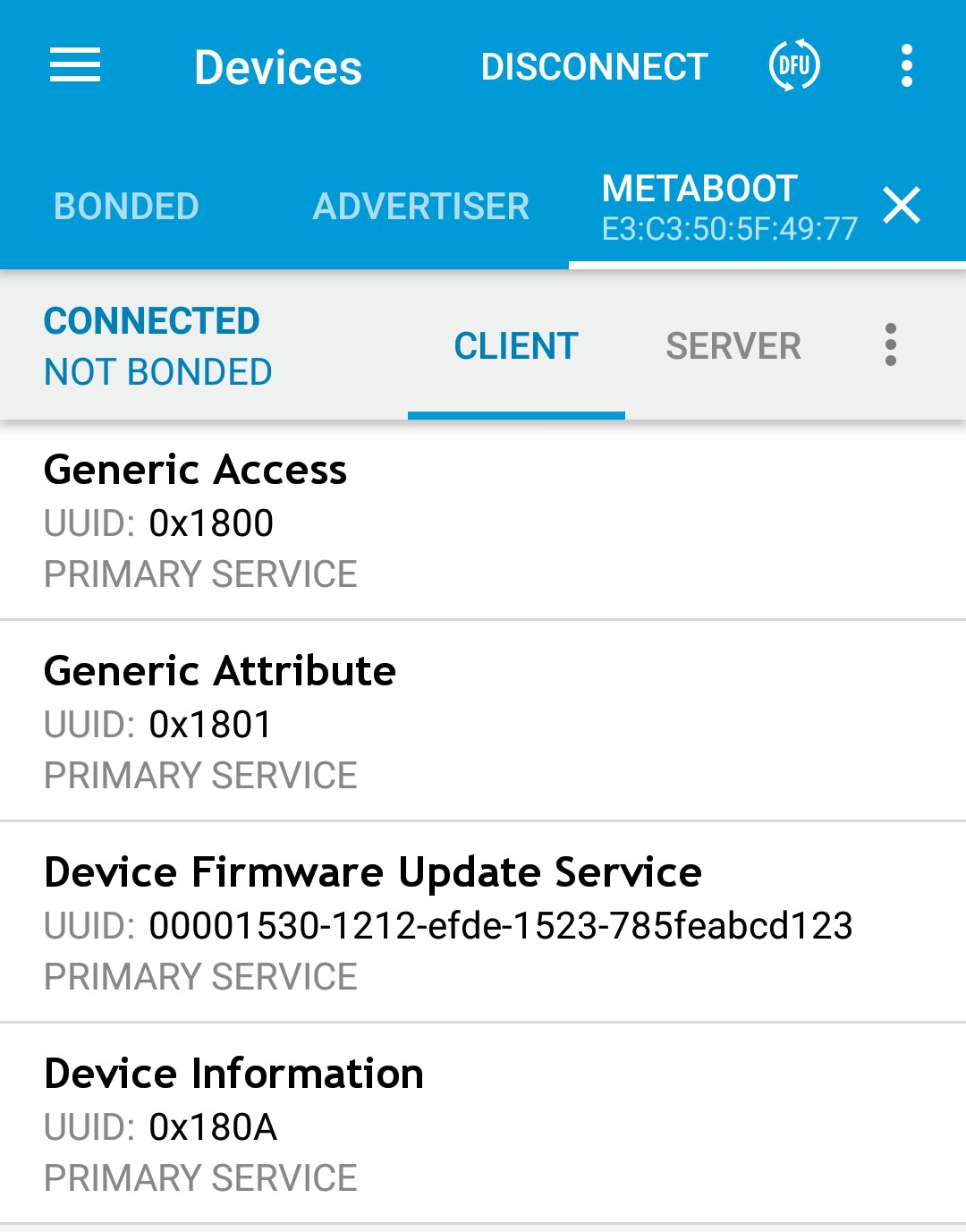Tap the UUID 0x1800 value
The width and height of the screenshot is (966, 1232).
[x=211, y=523]
